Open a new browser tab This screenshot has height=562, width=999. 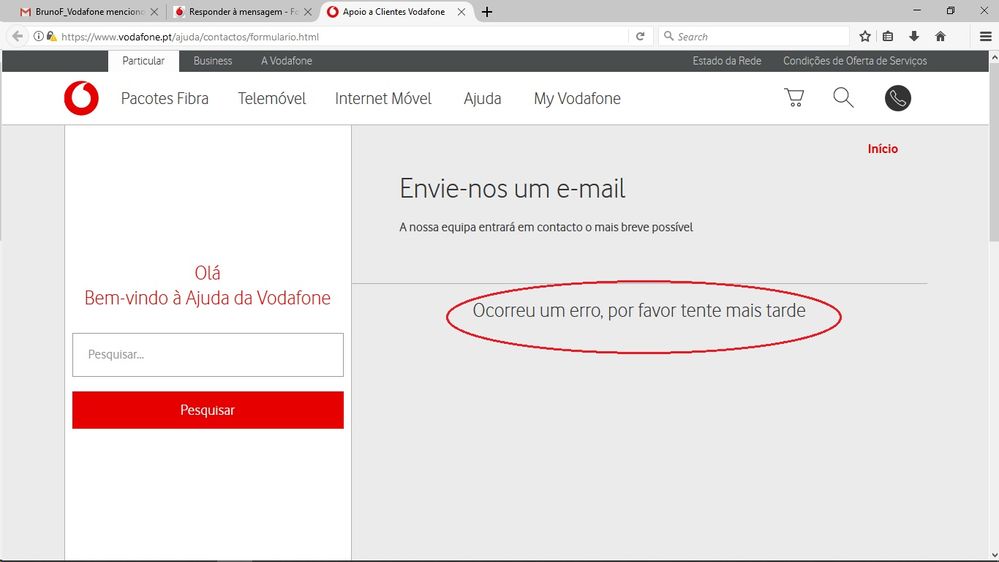pos(487,12)
